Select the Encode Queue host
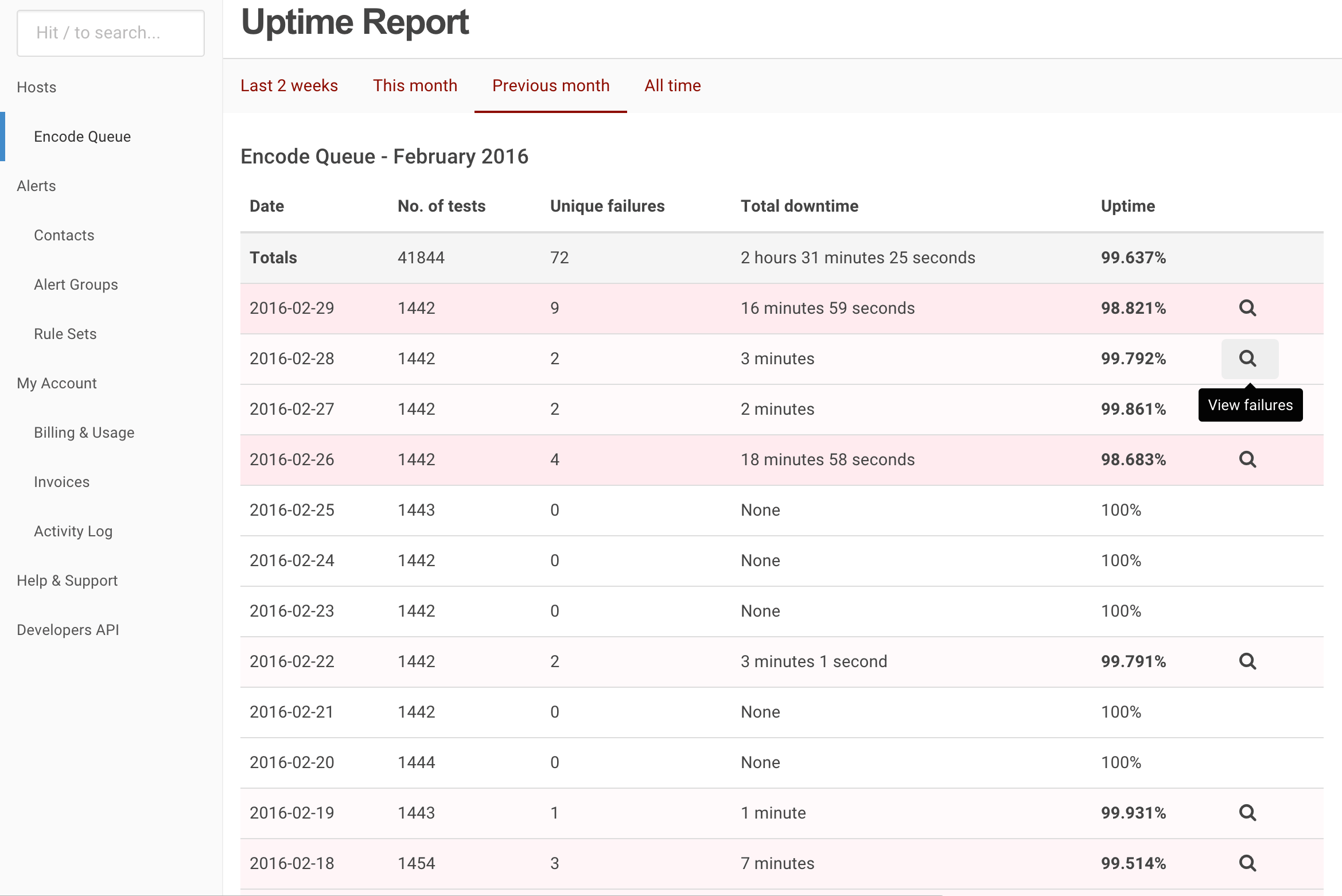 (82, 137)
